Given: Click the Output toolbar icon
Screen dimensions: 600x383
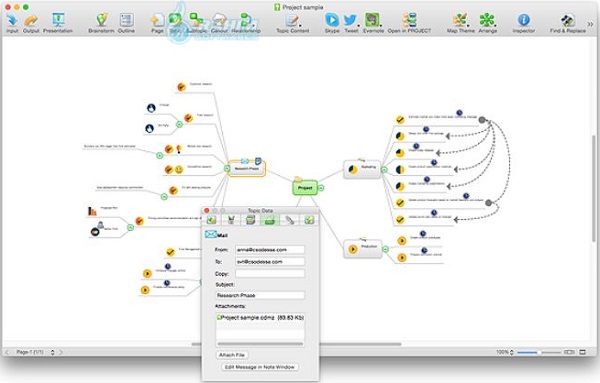Looking at the screenshot, I should coord(31,23).
